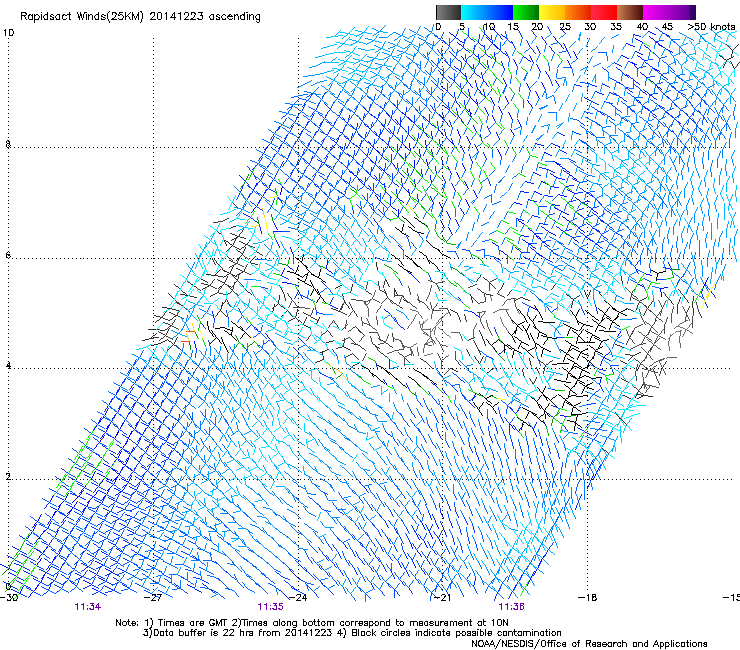Click the latitude '10' axis label
Image resolution: width=740 pixels, height=650 pixels.
[x=8, y=33]
